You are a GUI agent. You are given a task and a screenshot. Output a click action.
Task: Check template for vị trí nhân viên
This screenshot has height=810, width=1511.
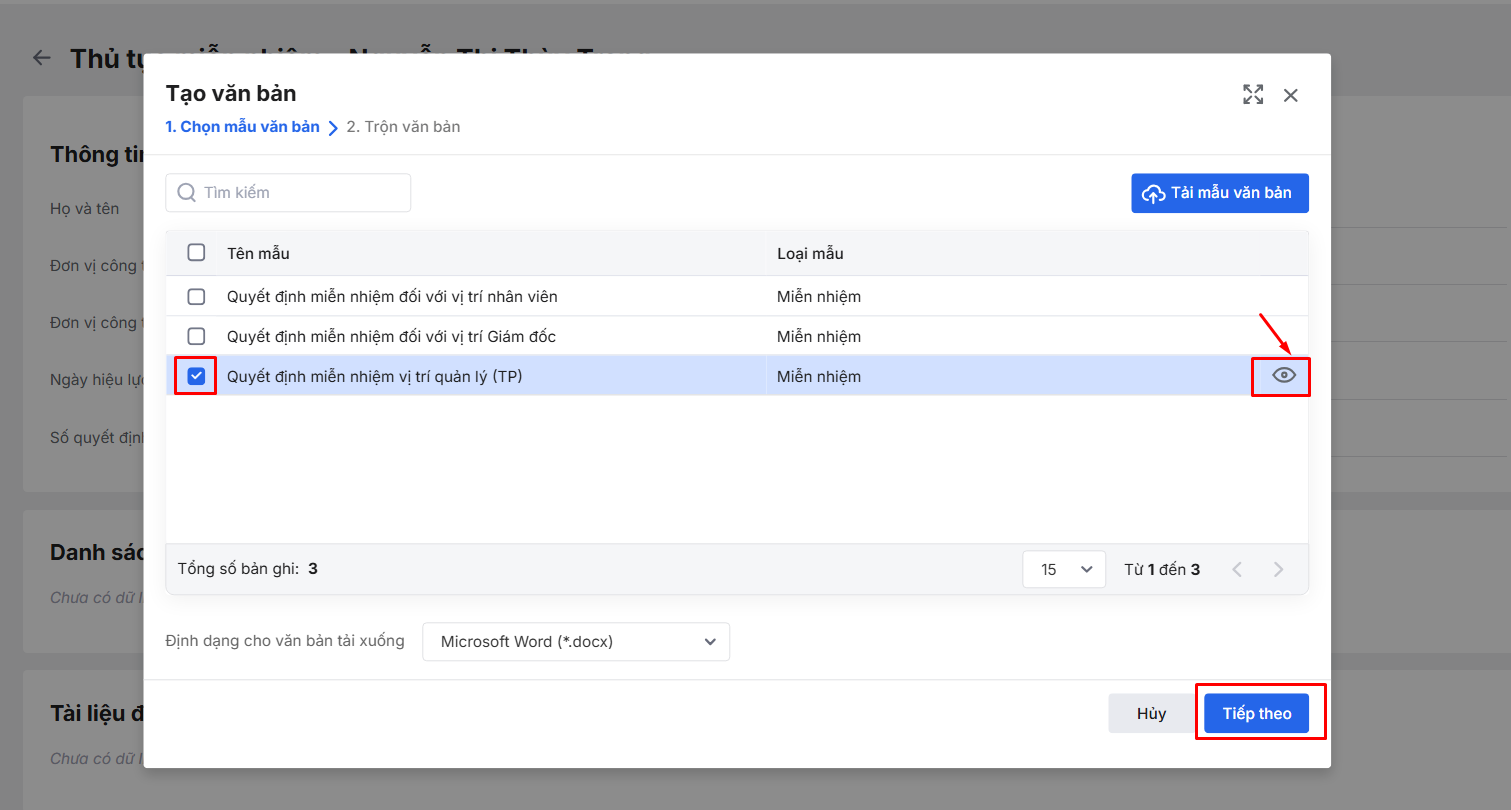(x=197, y=297)
